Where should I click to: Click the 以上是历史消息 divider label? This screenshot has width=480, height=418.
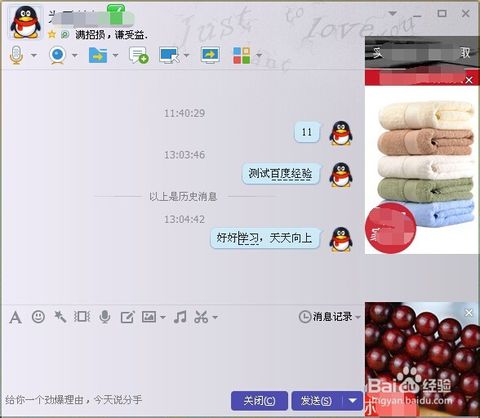click(183, 197)
